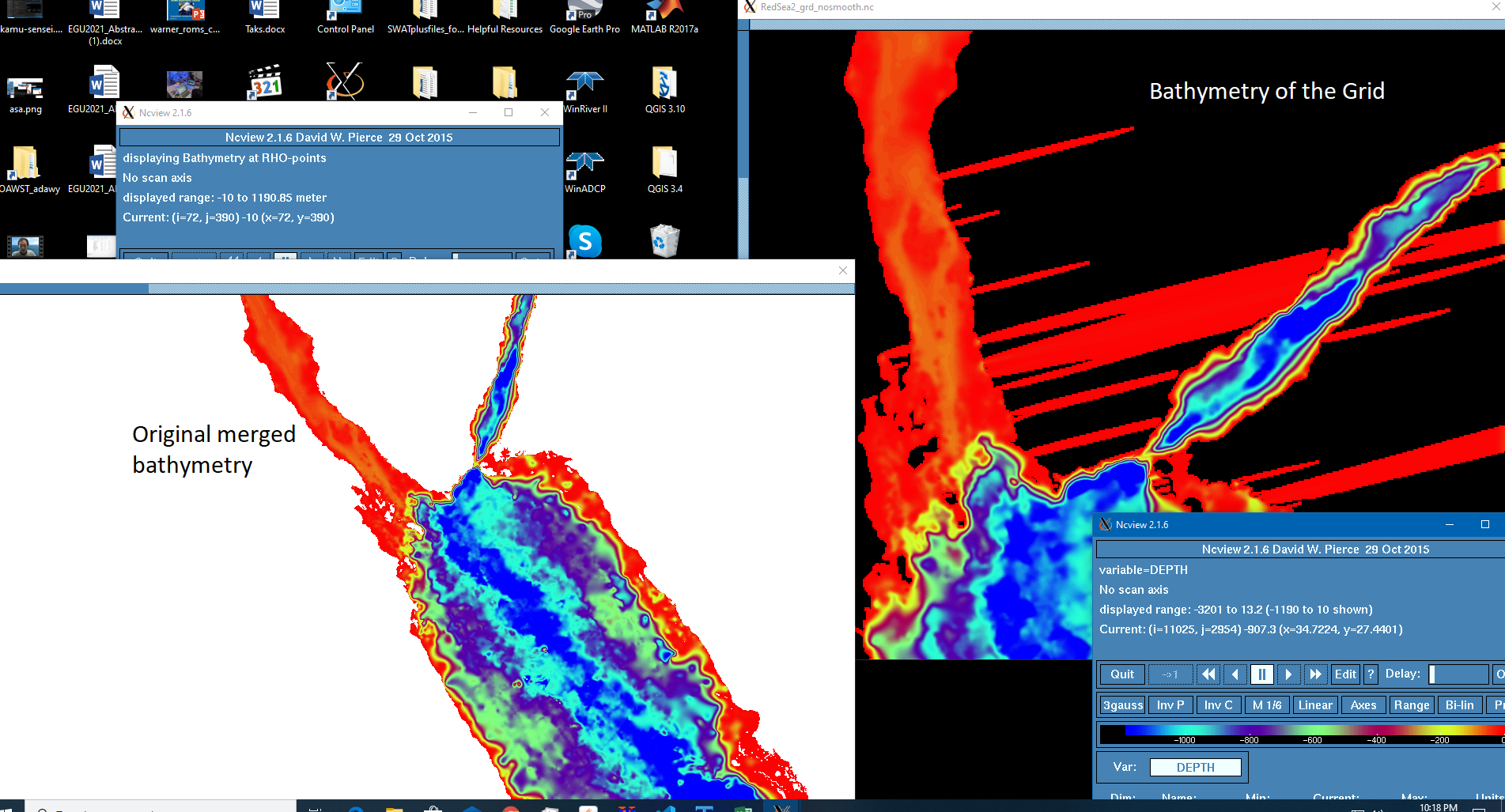Change the Bi-lin interpolation selector
This screenshot has width=1505, height=812.
(1459, 705)
